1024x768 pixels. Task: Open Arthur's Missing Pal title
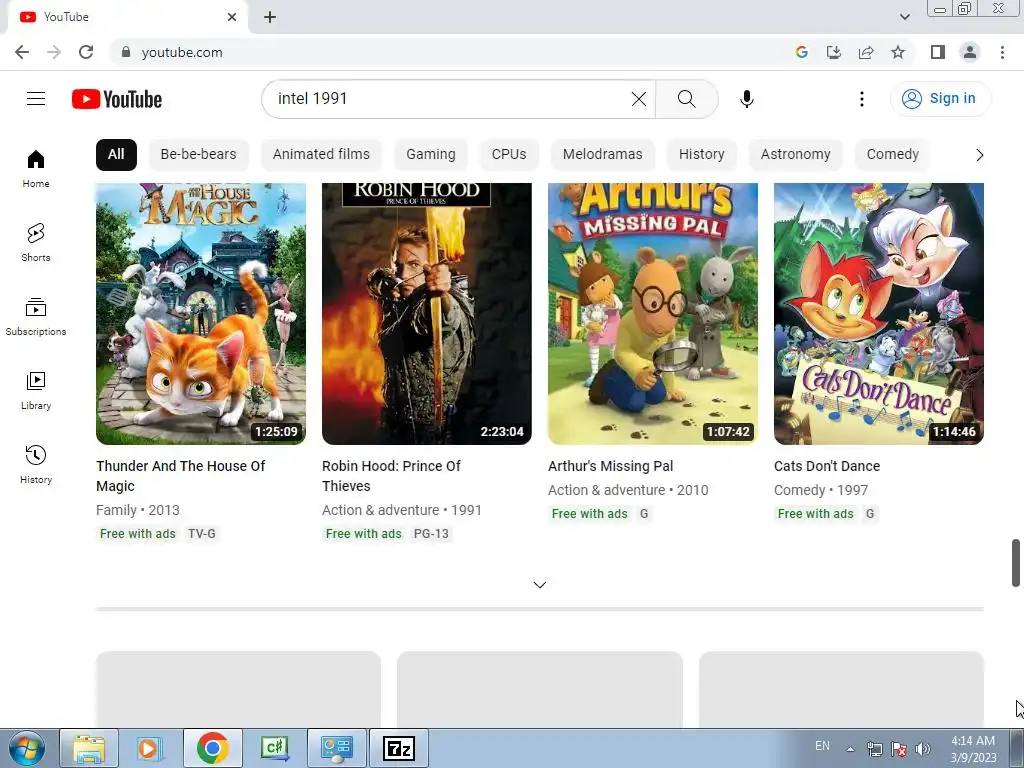(611, 466)
